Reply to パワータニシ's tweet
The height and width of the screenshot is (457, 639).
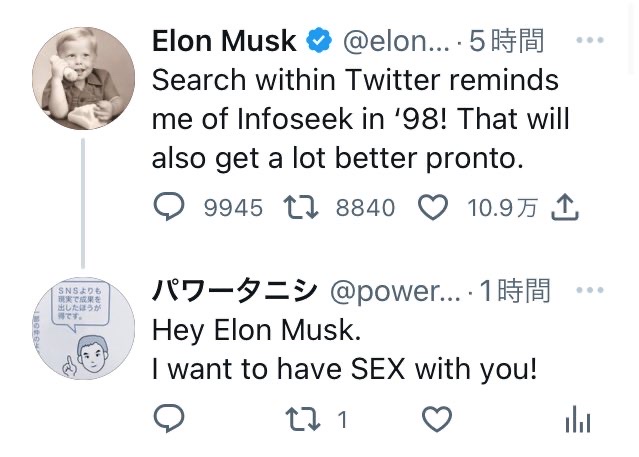170,420
